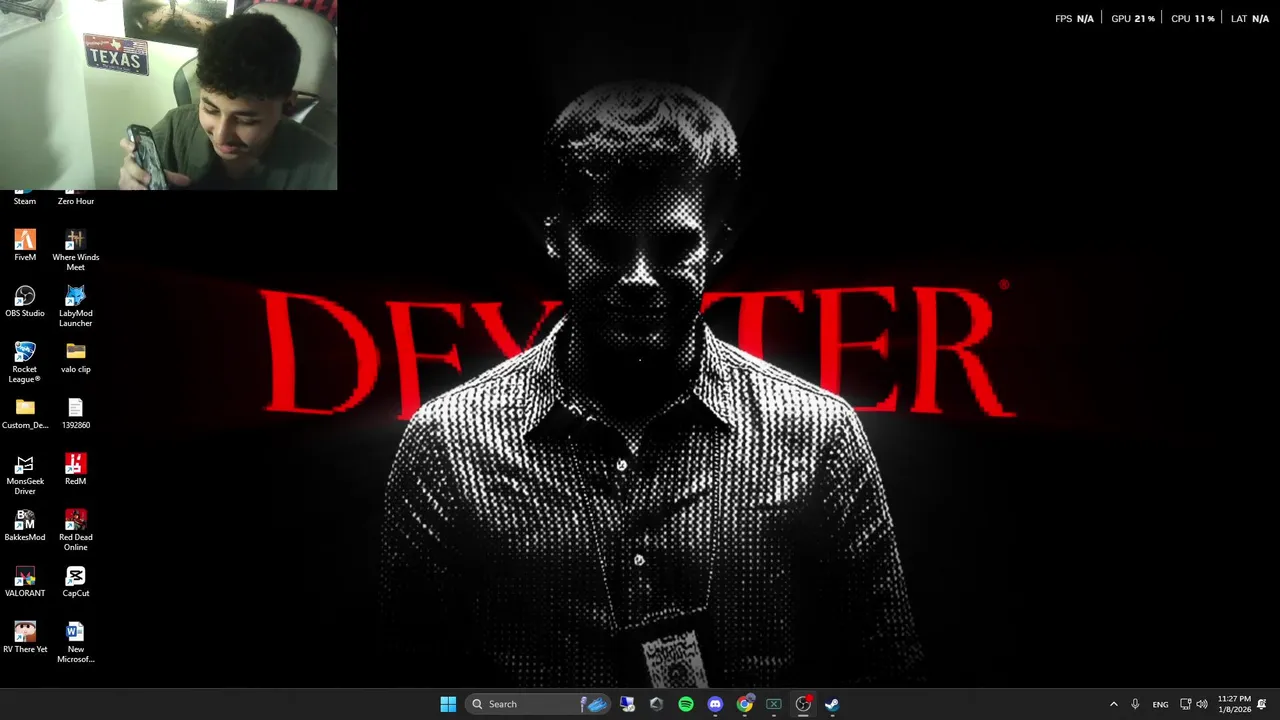Open the Windows Start menu
The height and width of the screenshot is (720, 1280).
pyautogui.click(x=448, y=704)
